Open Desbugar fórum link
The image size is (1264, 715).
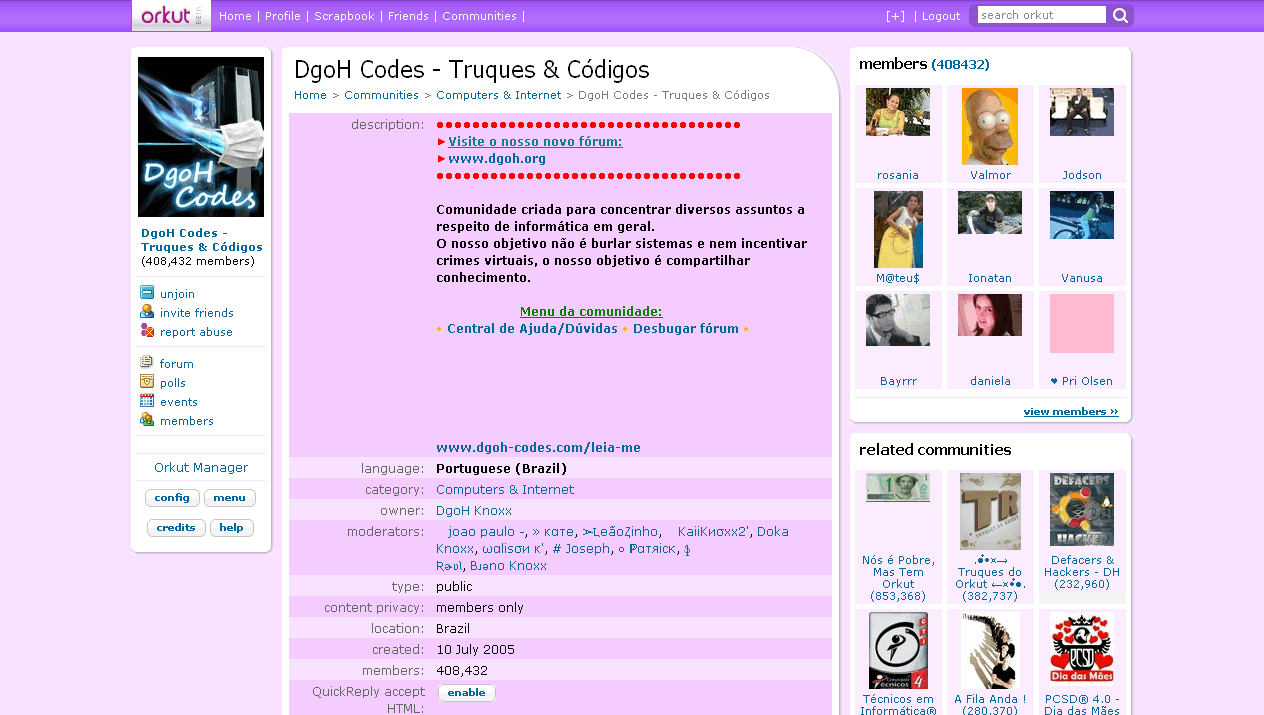click(686, 328)
